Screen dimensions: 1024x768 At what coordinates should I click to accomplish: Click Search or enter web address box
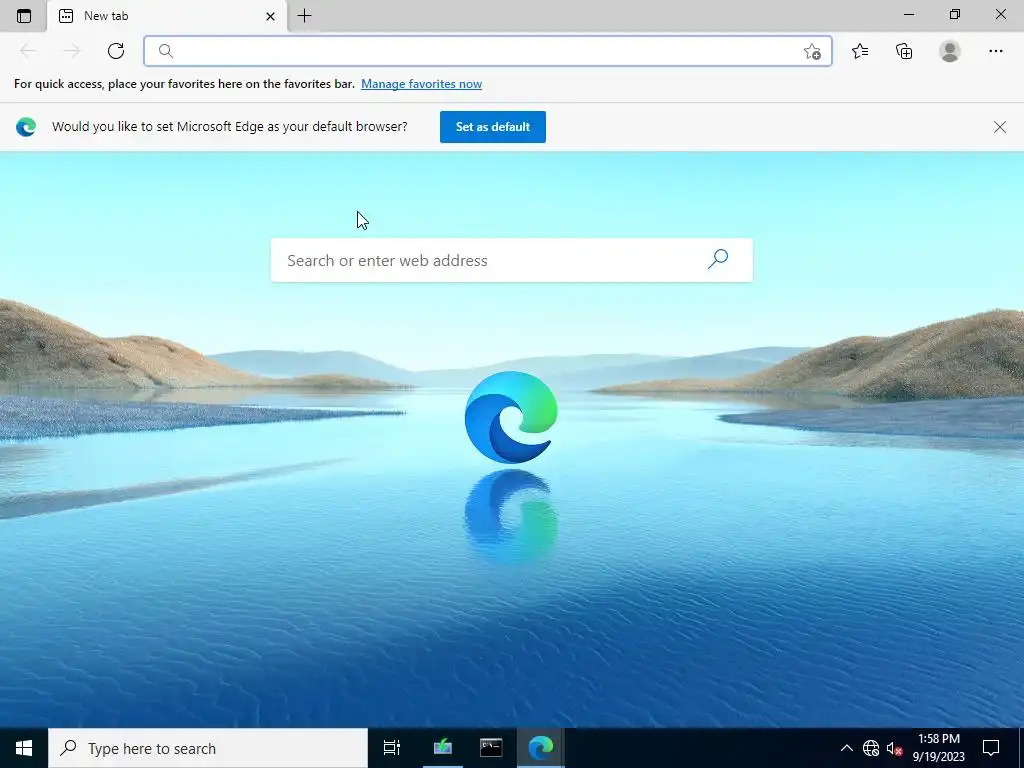(511, 260)
